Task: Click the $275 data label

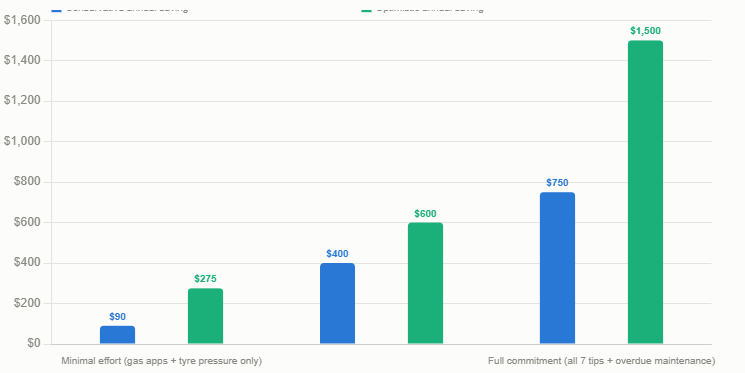Action: (205, 279)
